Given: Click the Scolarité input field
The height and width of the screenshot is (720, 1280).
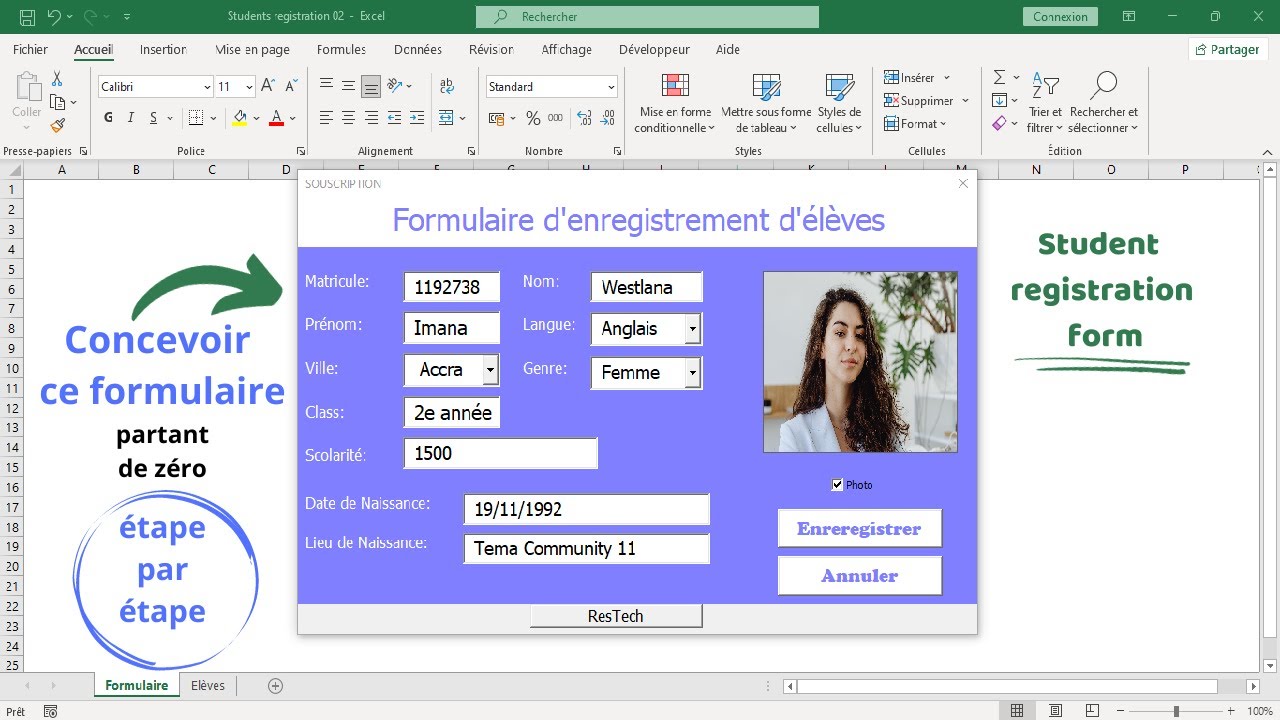Looking at the screenshot, I should coord(500,453).
